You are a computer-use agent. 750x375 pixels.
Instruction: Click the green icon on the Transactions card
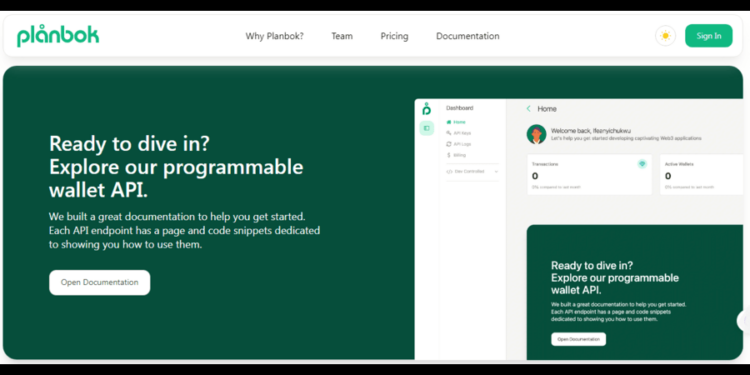point(642,164)
